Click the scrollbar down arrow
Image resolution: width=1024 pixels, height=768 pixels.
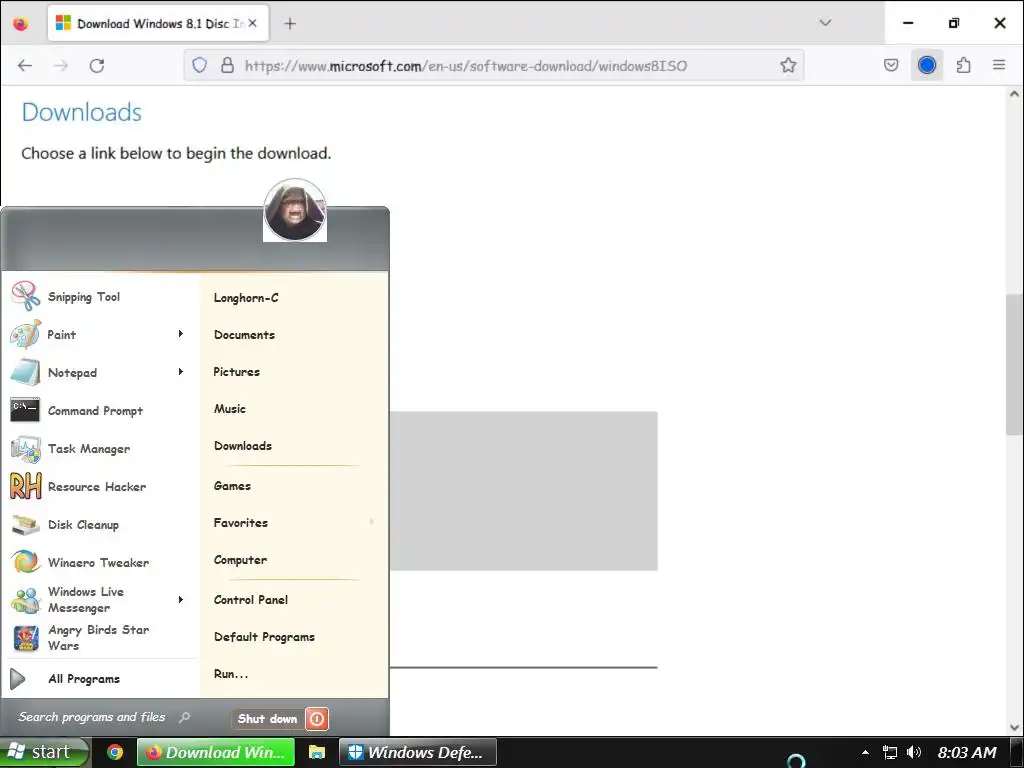1014,728
